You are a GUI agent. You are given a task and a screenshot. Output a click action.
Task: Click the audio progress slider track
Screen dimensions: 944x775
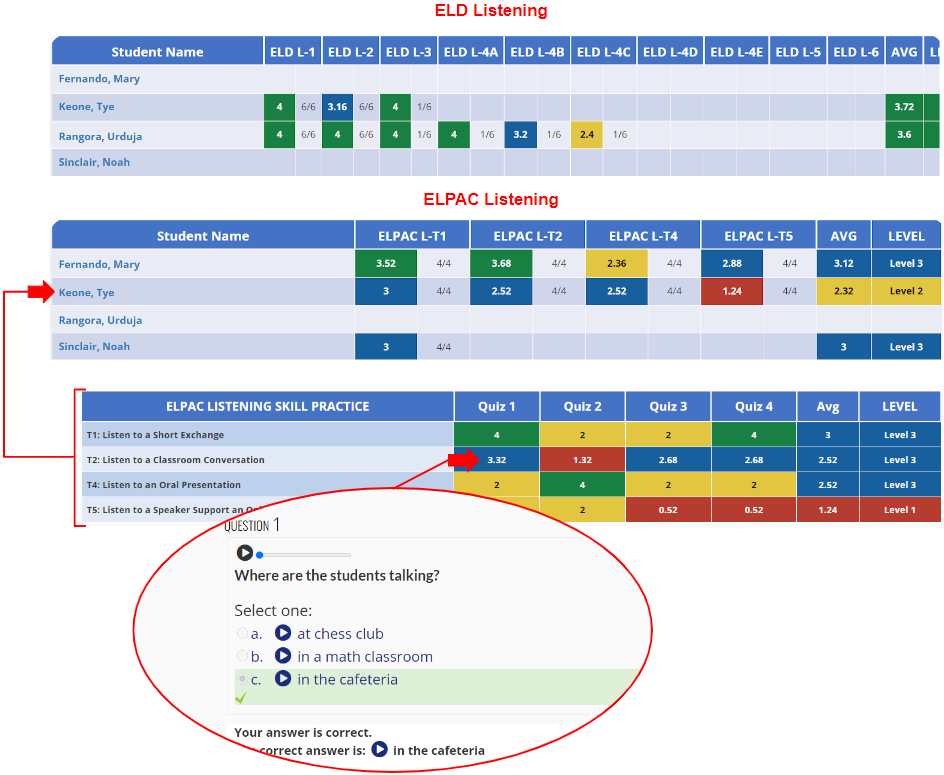click(304, 555)
